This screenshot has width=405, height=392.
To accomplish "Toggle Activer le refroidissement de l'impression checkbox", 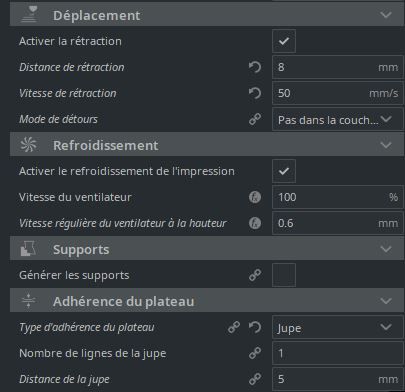I will pos(284,171).
